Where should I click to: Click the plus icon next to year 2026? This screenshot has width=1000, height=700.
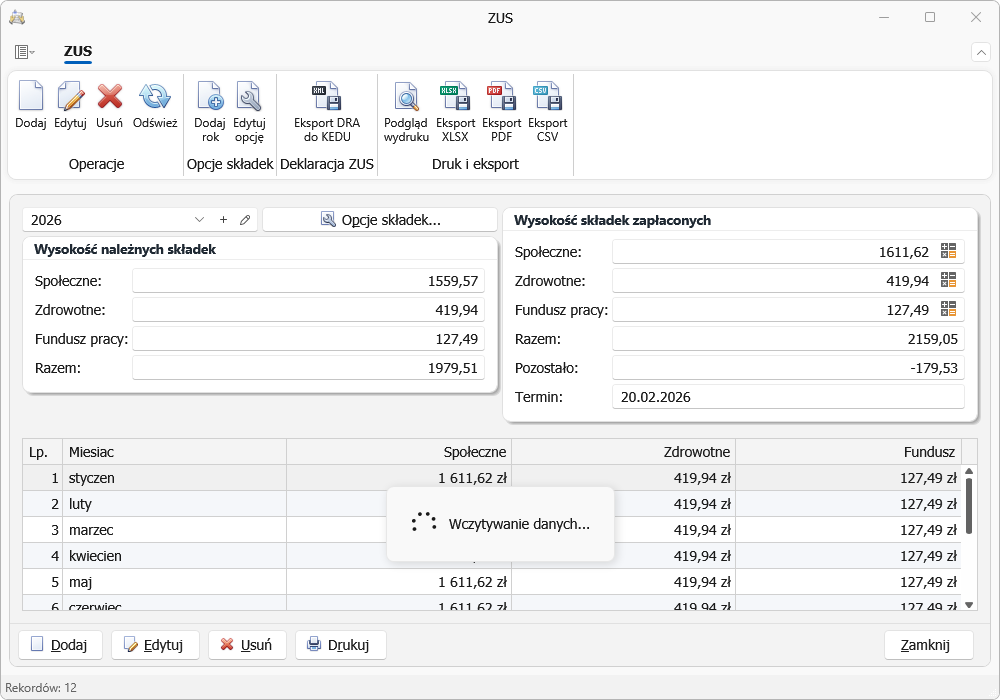(x=223, y=220)
